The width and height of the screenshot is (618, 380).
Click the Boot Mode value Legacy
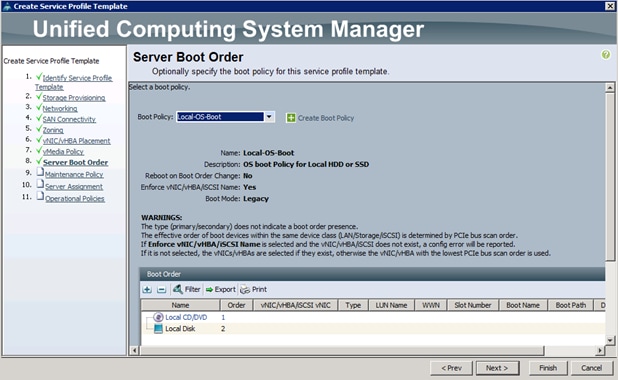point(256,199)
